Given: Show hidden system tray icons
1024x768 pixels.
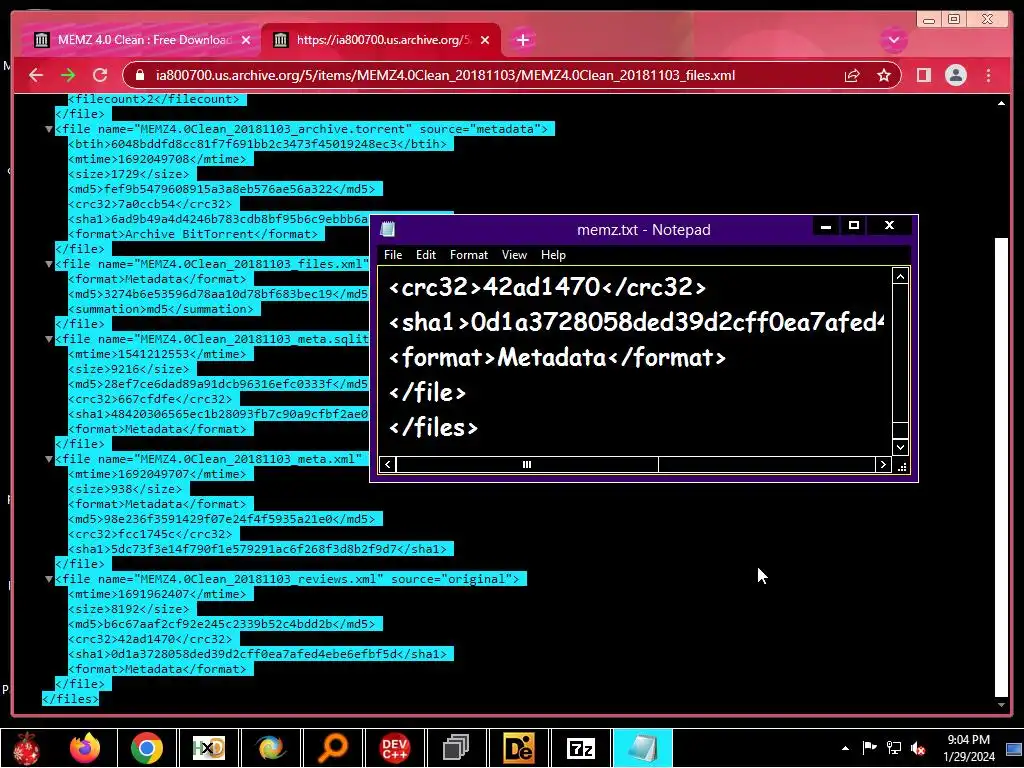Looking at the screenshot, I should [x=845, y=748].
